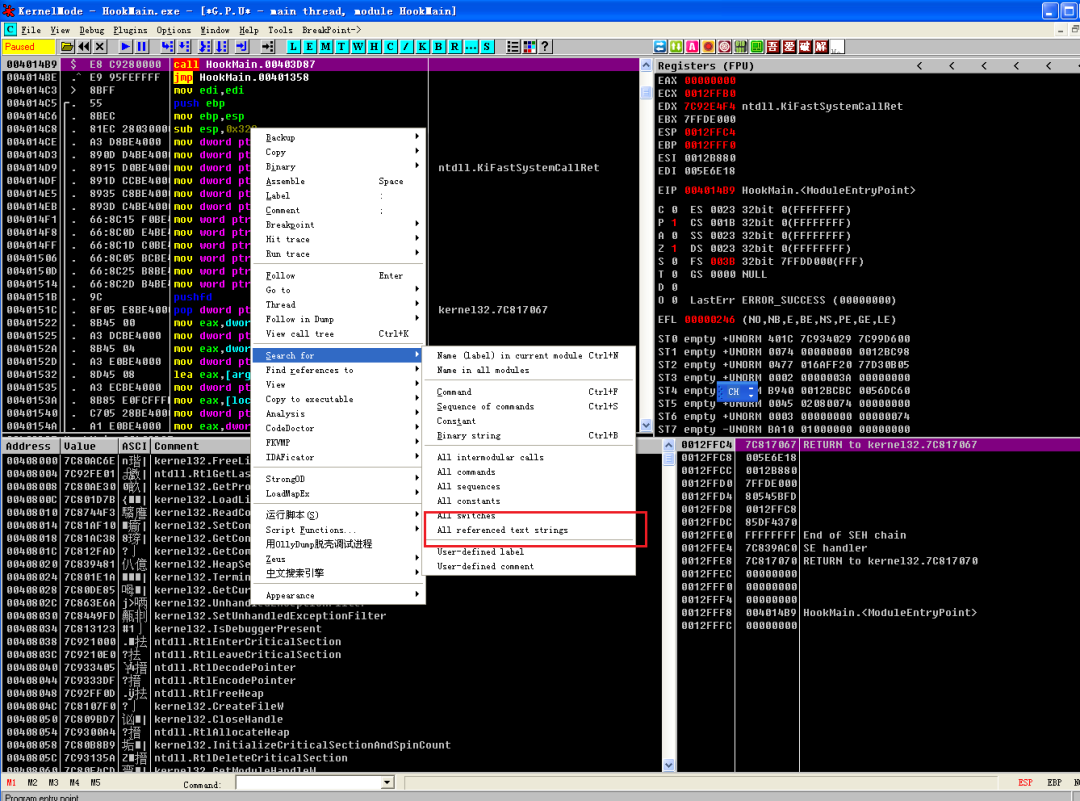Restart the program with the rewind icon
Viewport: 1080px width, 801px height.
pyautogui.click(x=84, y=47)
